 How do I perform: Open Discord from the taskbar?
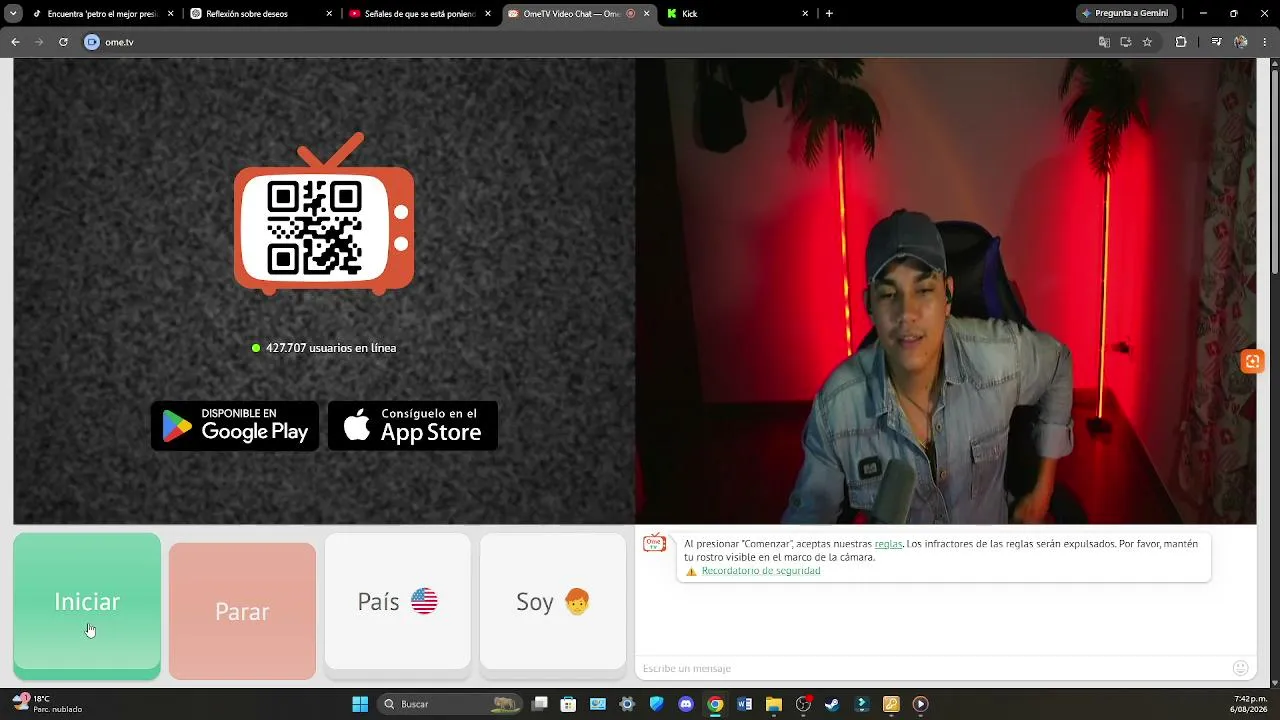tap(686, 704)
